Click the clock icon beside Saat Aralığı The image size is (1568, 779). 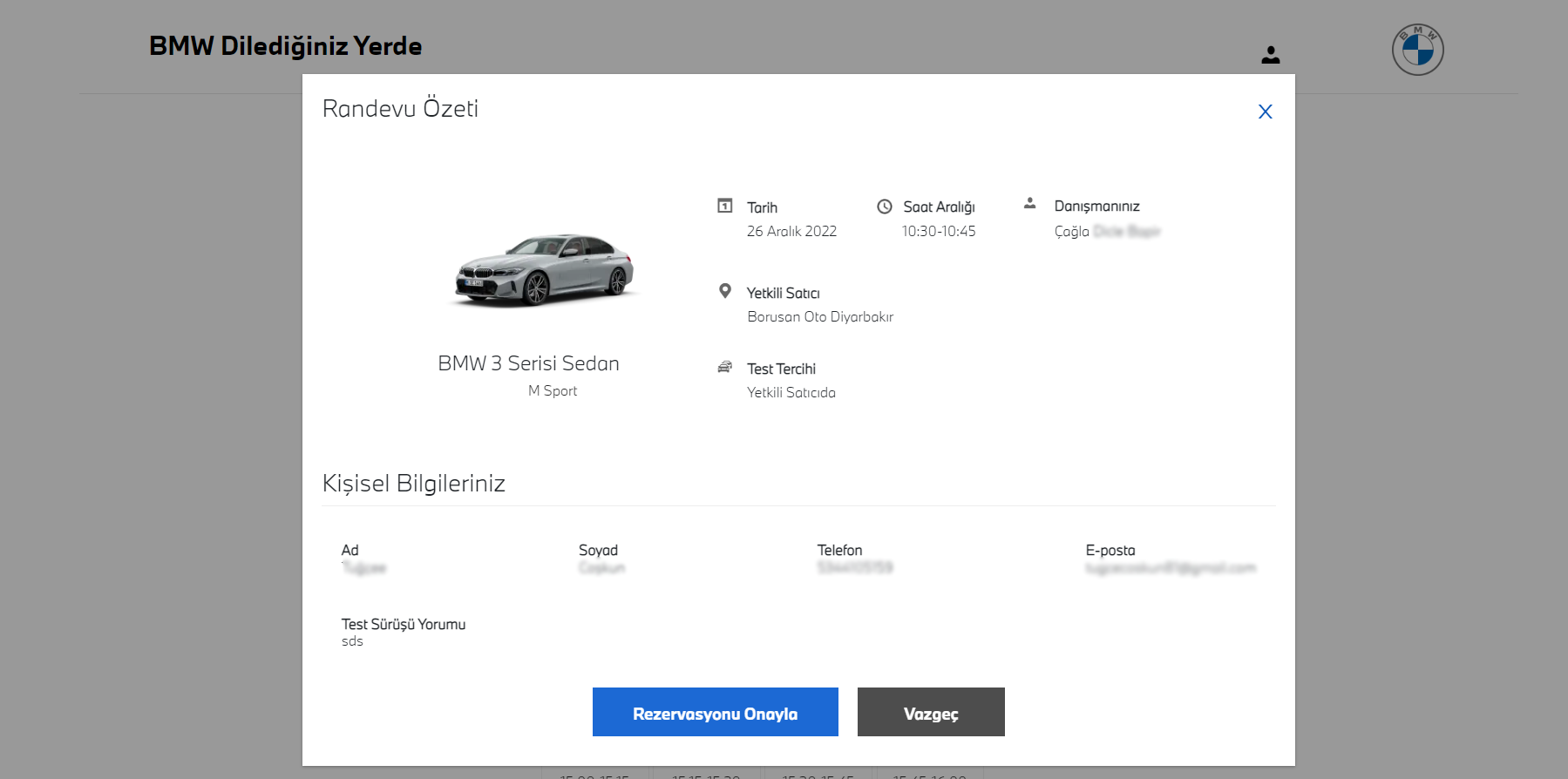[x=884, y=207]
